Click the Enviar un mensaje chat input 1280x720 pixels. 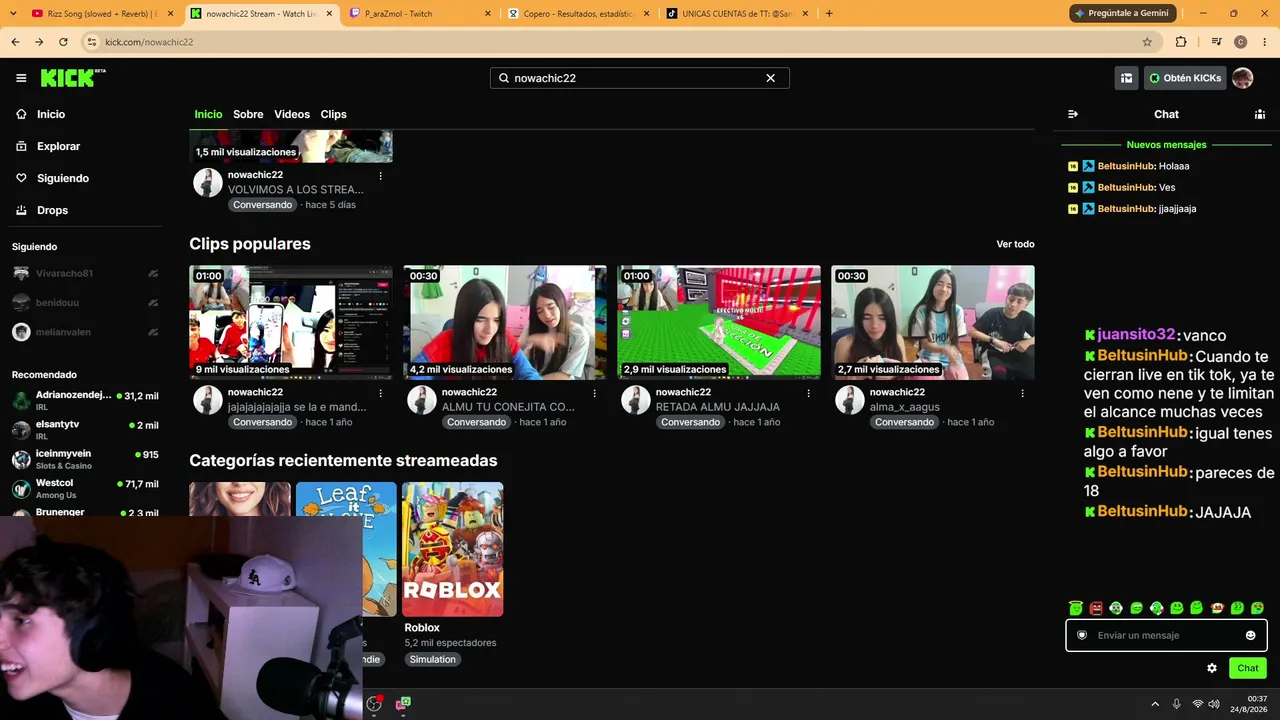click(1166, 635)
